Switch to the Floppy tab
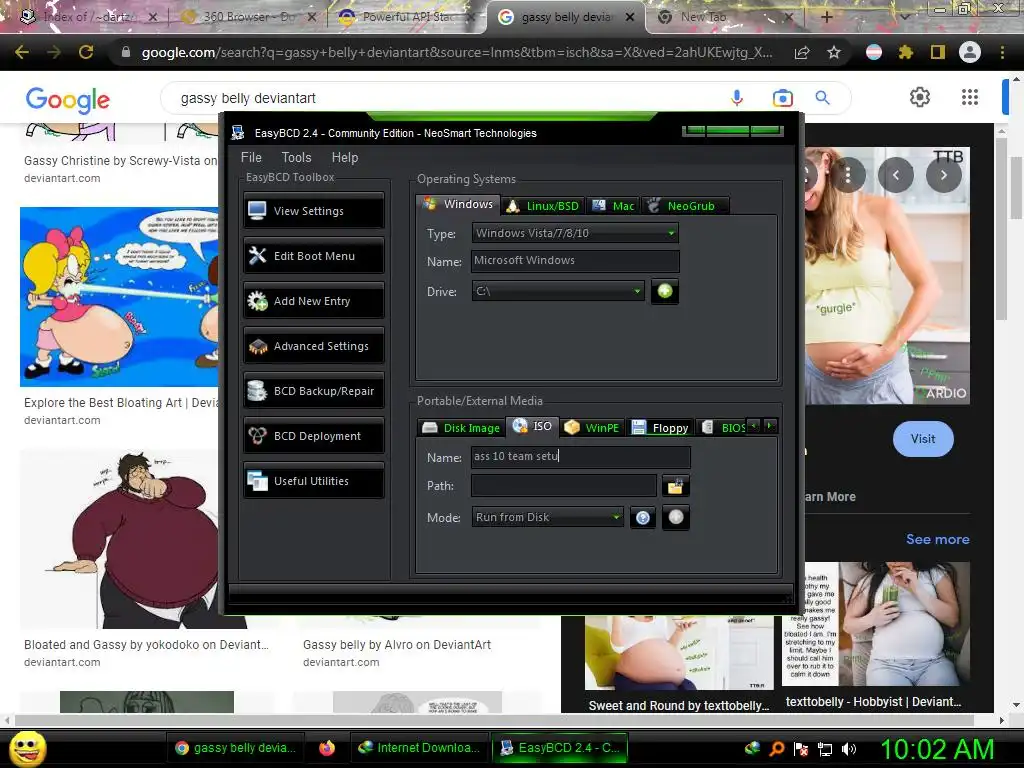 [x=660, y=428]
